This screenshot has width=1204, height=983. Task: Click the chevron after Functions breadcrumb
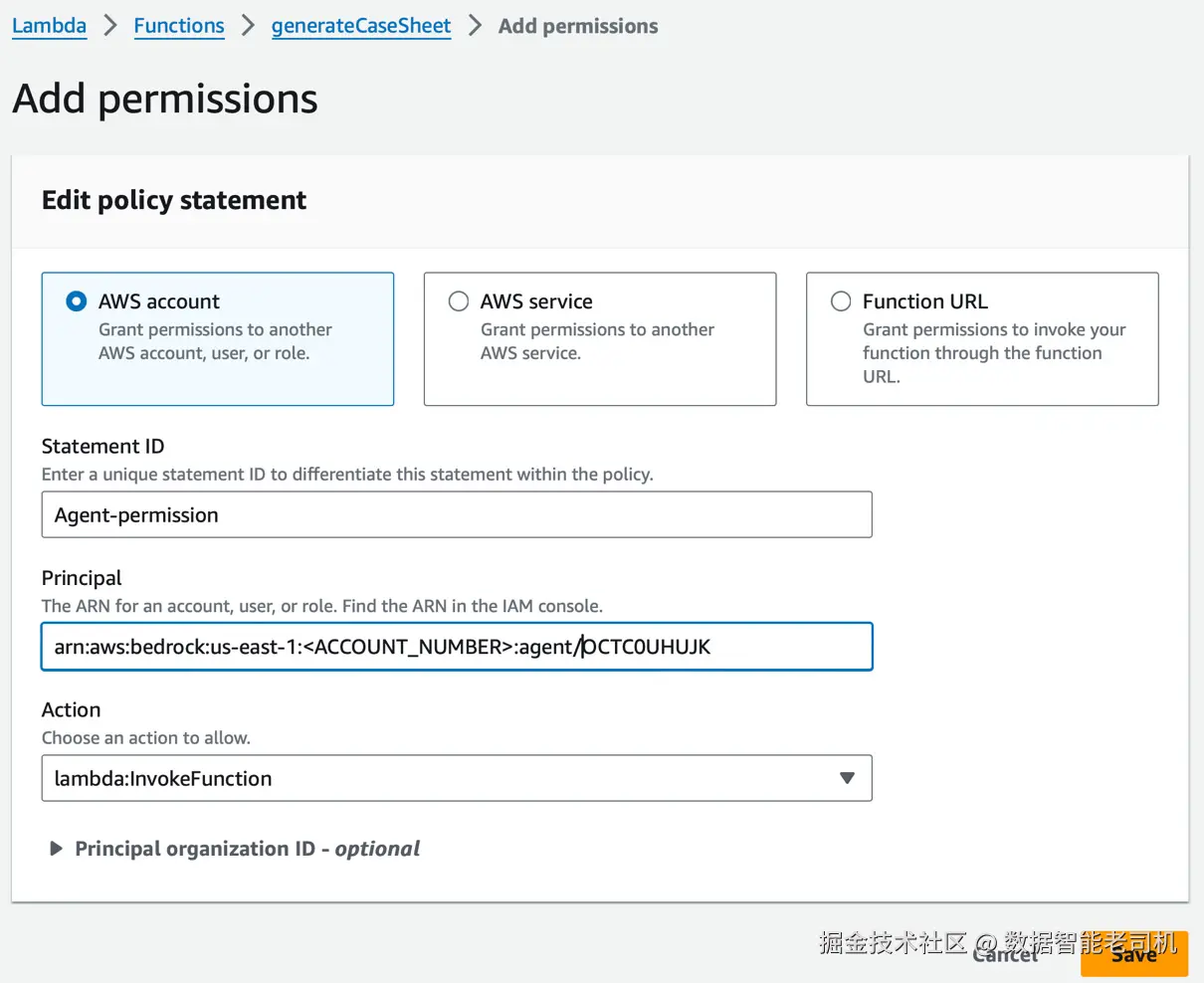(248, 26)
